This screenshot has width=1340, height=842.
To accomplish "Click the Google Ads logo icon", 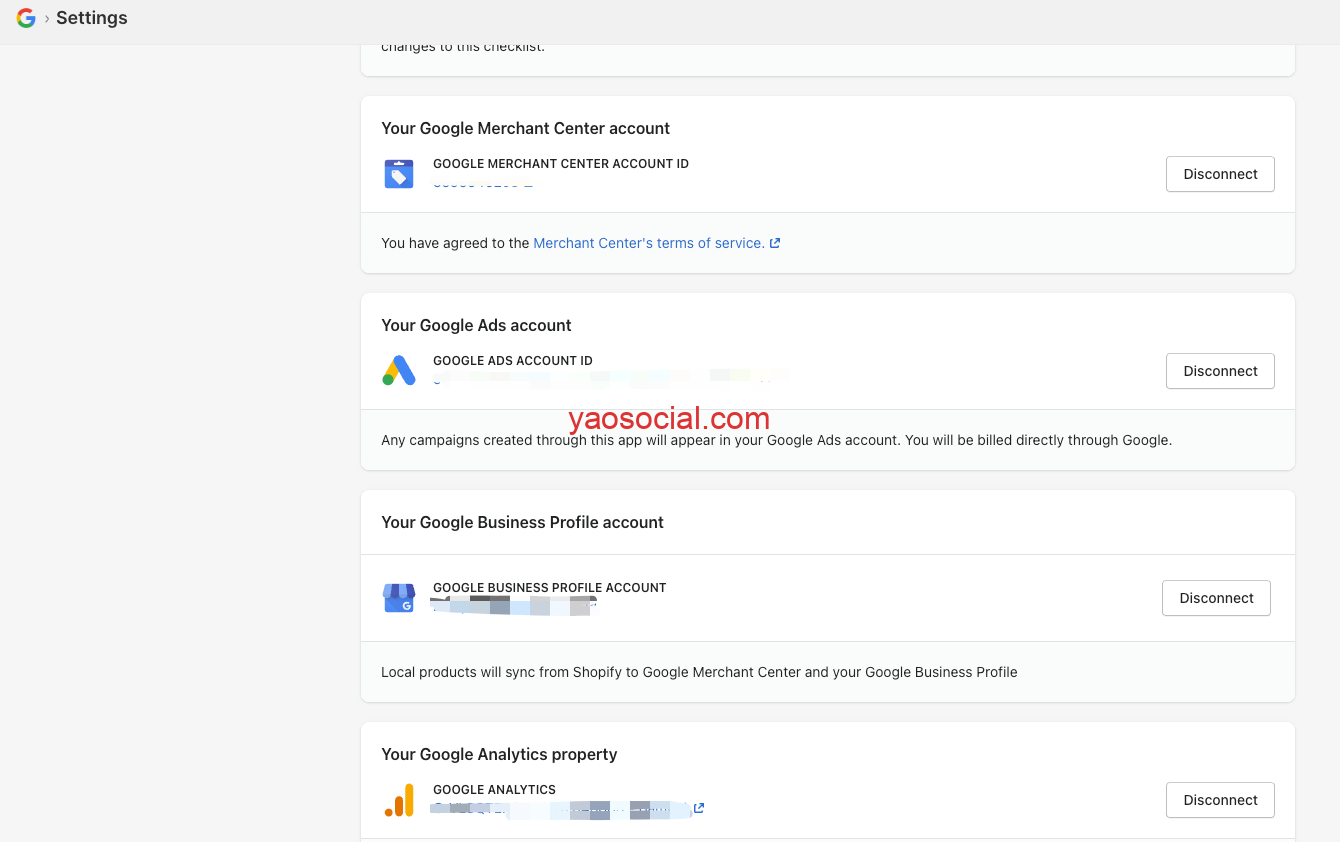I will (399, 371).
